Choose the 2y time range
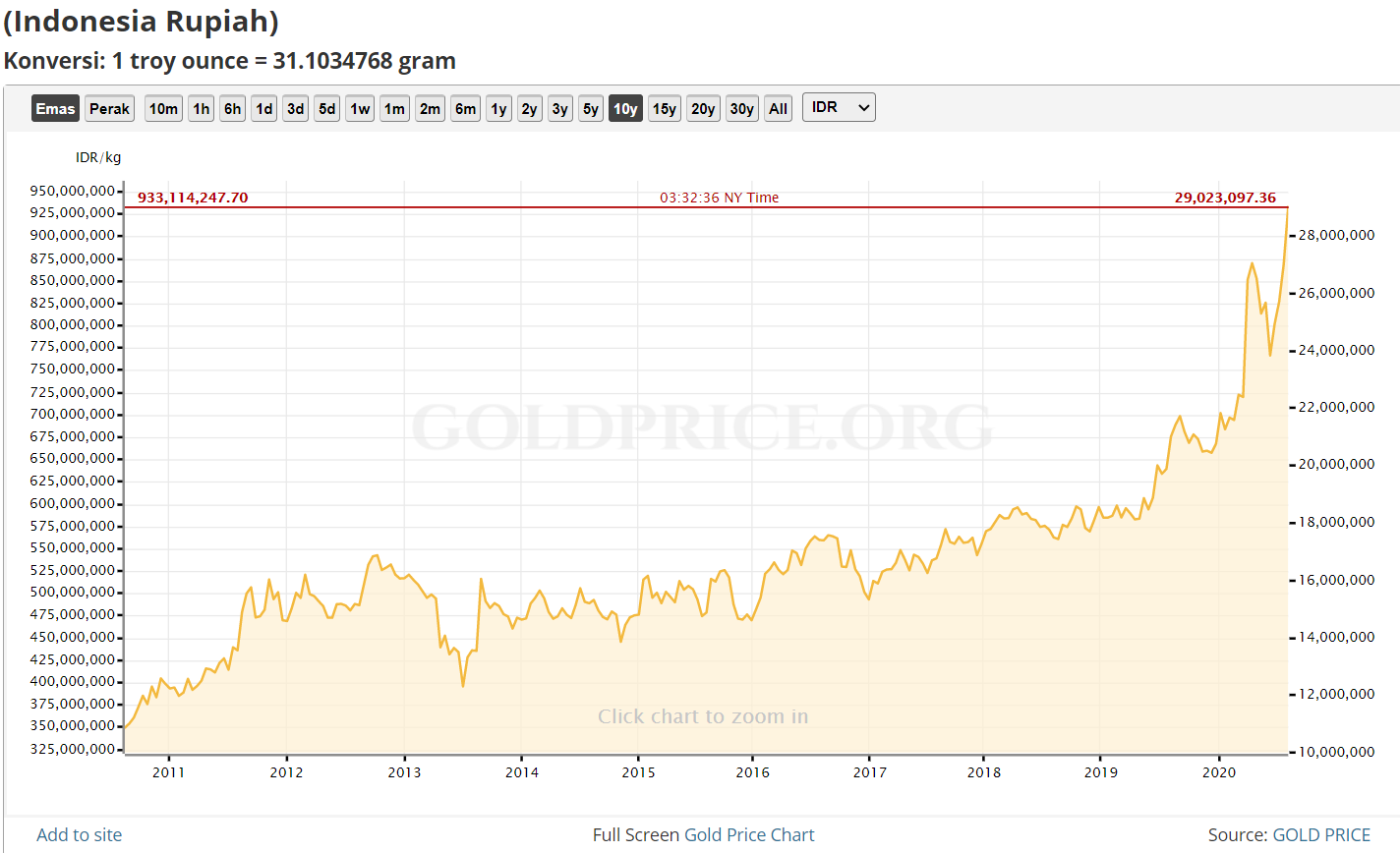1400x853 pixels. click(x=529, y=109)
